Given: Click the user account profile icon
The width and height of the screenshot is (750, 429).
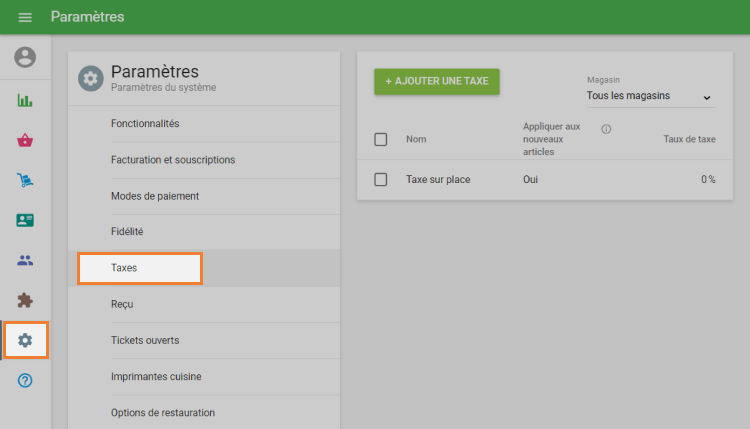Looking at the screenshot, I should pos(25,58).
